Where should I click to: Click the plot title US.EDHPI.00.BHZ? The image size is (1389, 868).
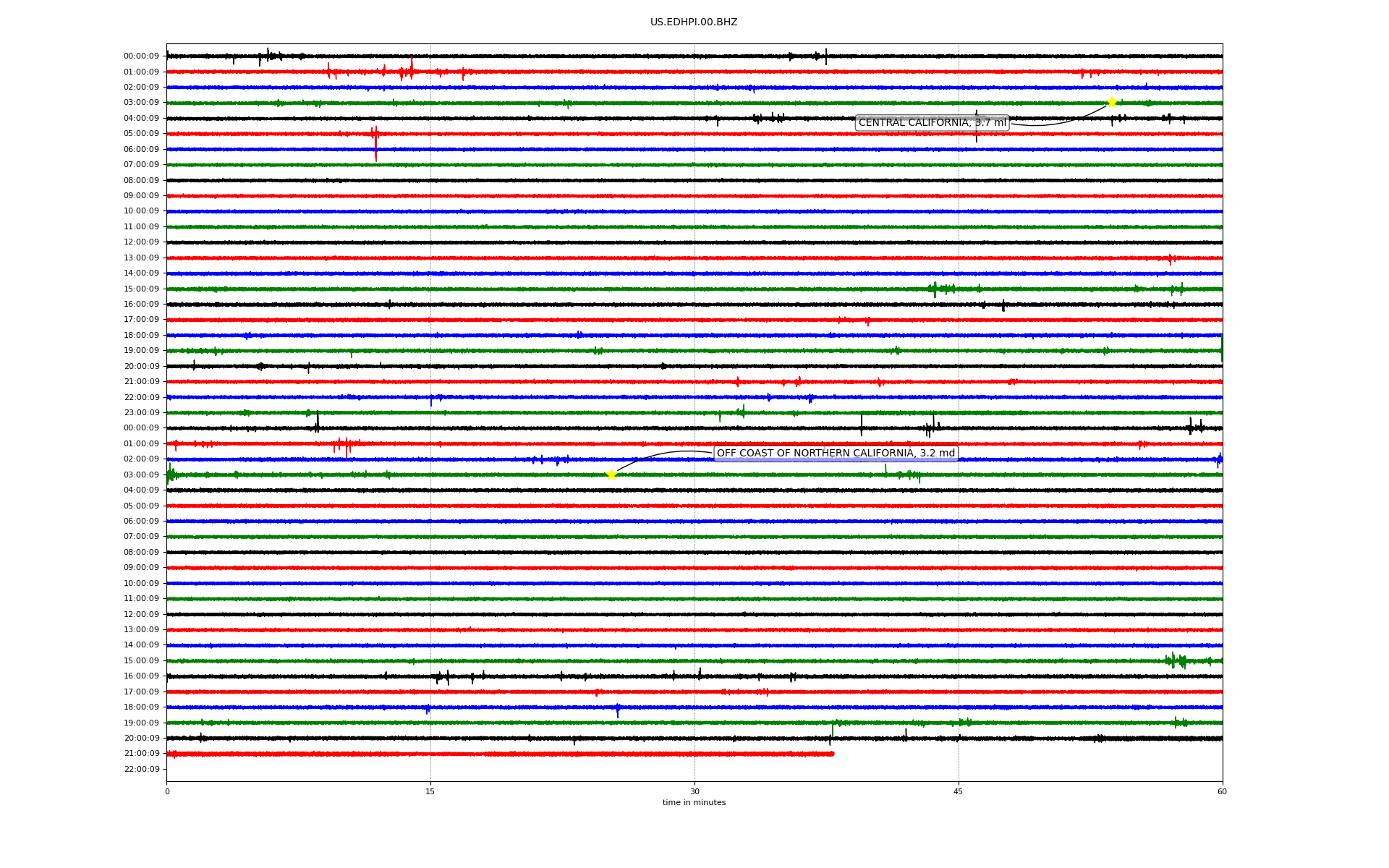pyautogui.click(x=694, y=22)
